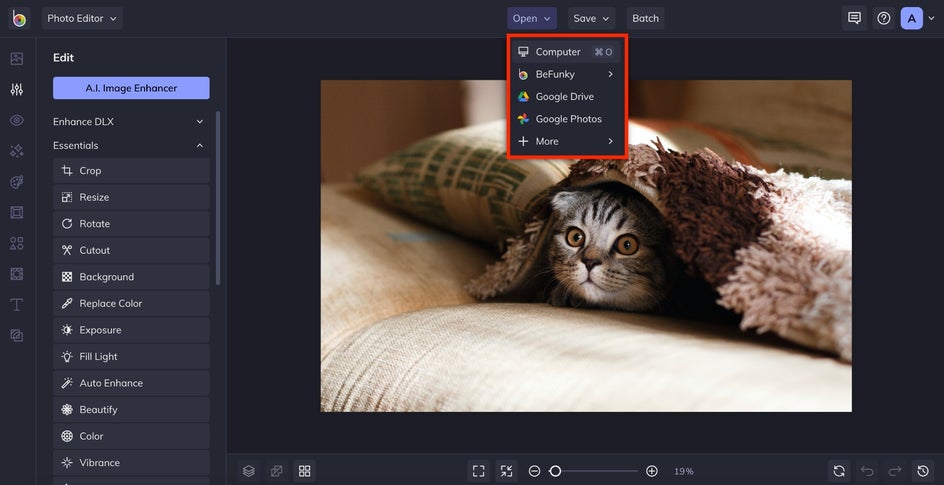The image size is (944, 485).
Task: Click the reset rotate arrows icon
Action: click(x=839, y=471)
